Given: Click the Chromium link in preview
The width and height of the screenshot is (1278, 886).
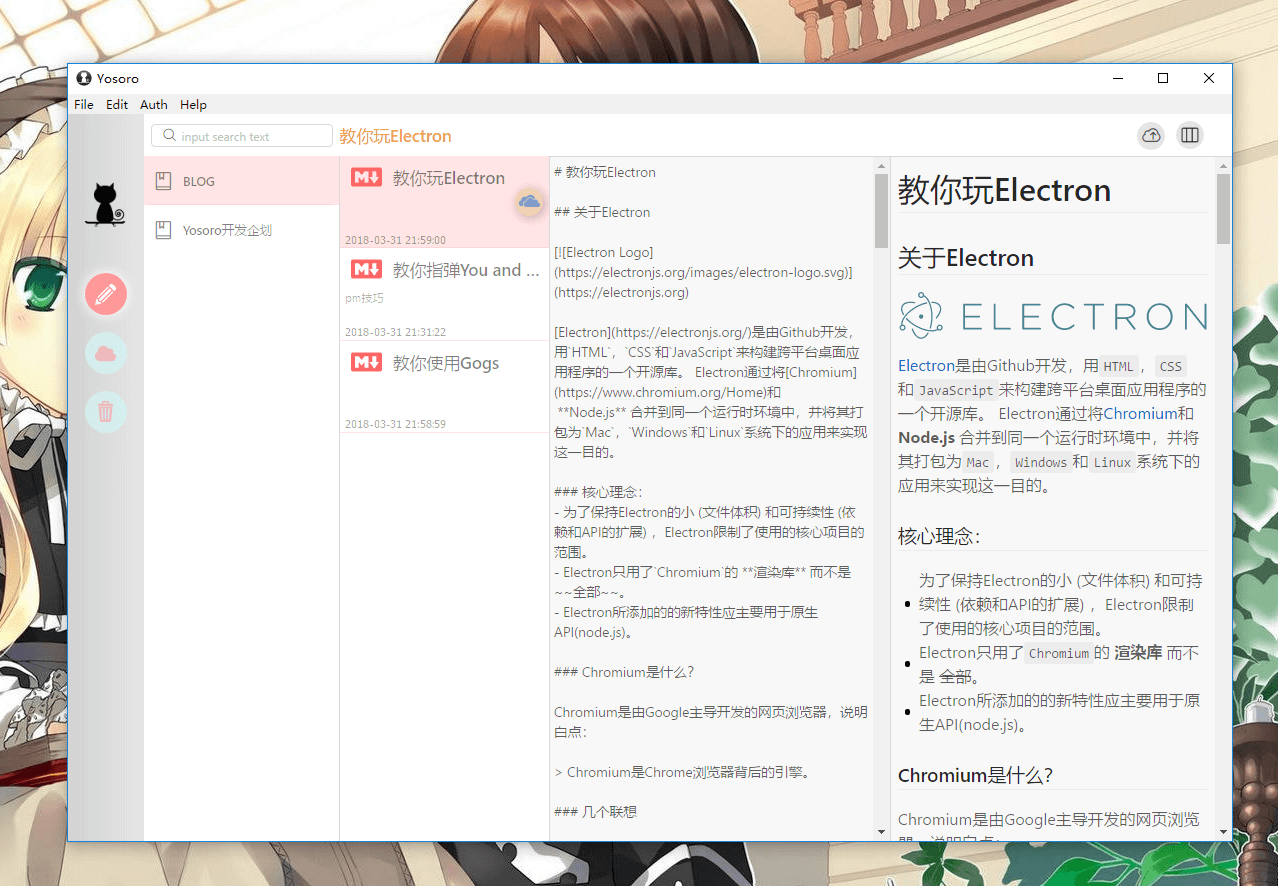Looking at the screenshot, I should pyautogui.click(x=1140, y=413).
